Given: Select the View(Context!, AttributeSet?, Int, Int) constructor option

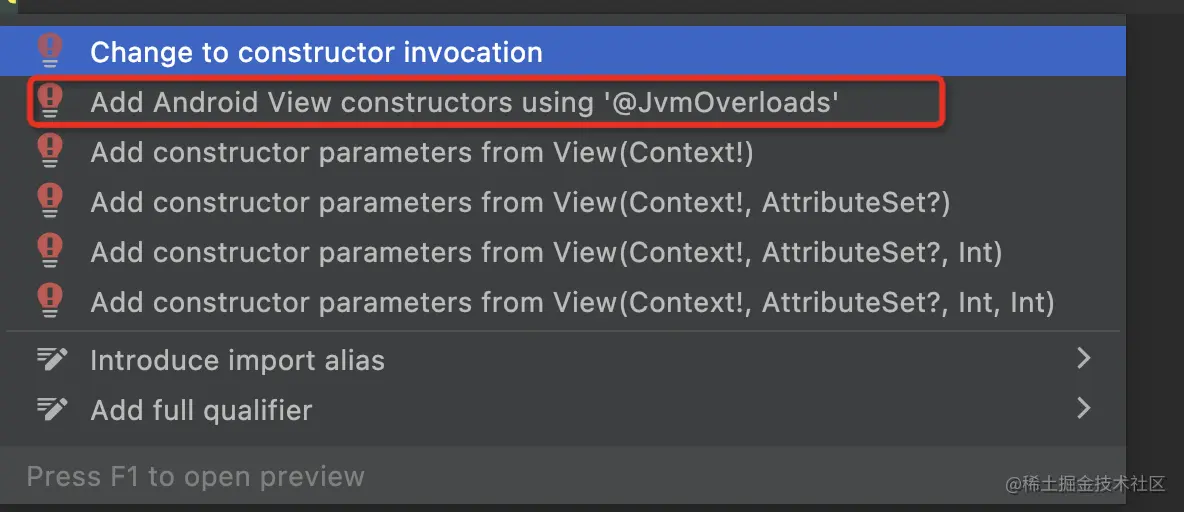Looking at the screenshot, I should [x=563, y=301].
